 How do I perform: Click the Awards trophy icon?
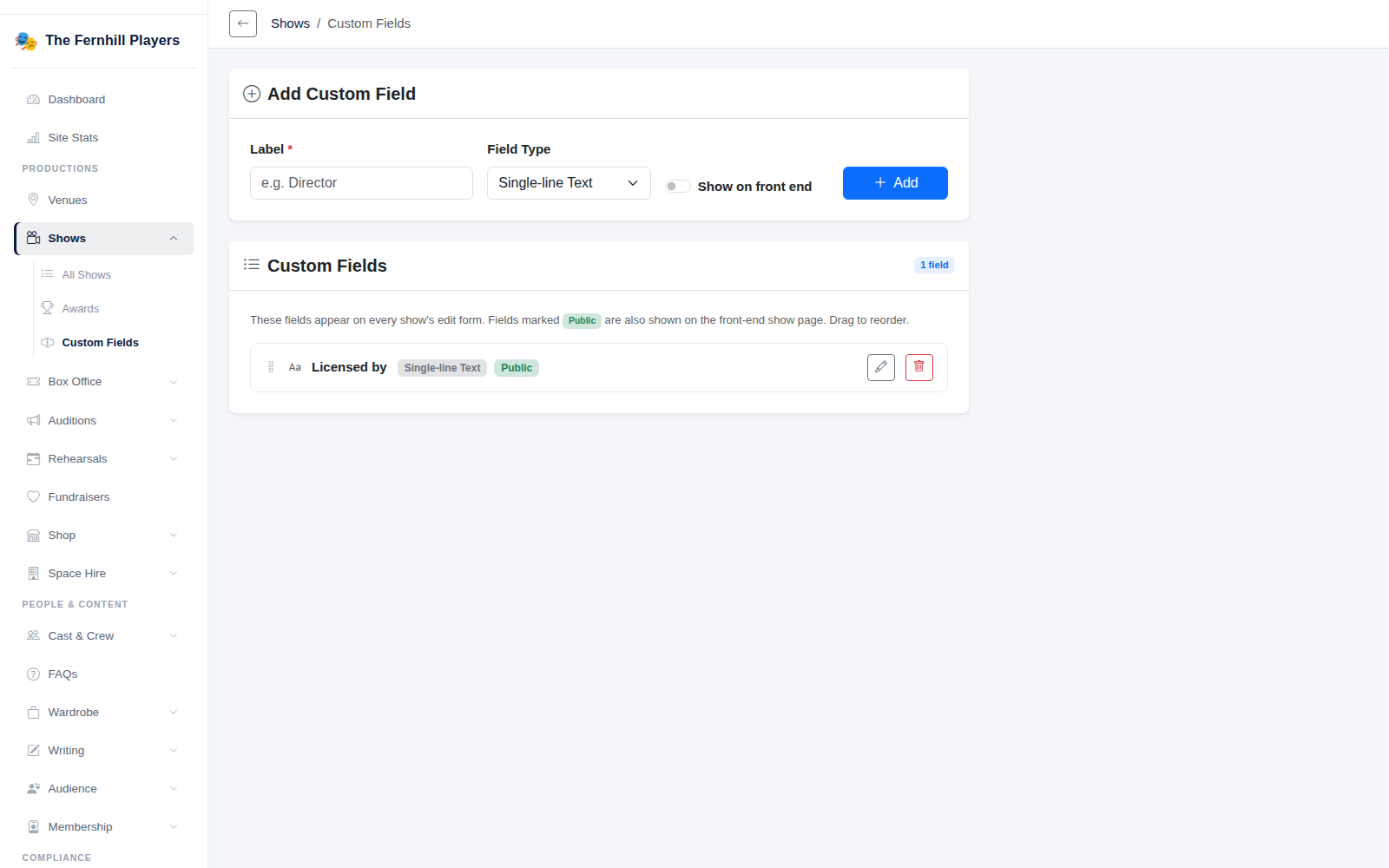[47, 308]
